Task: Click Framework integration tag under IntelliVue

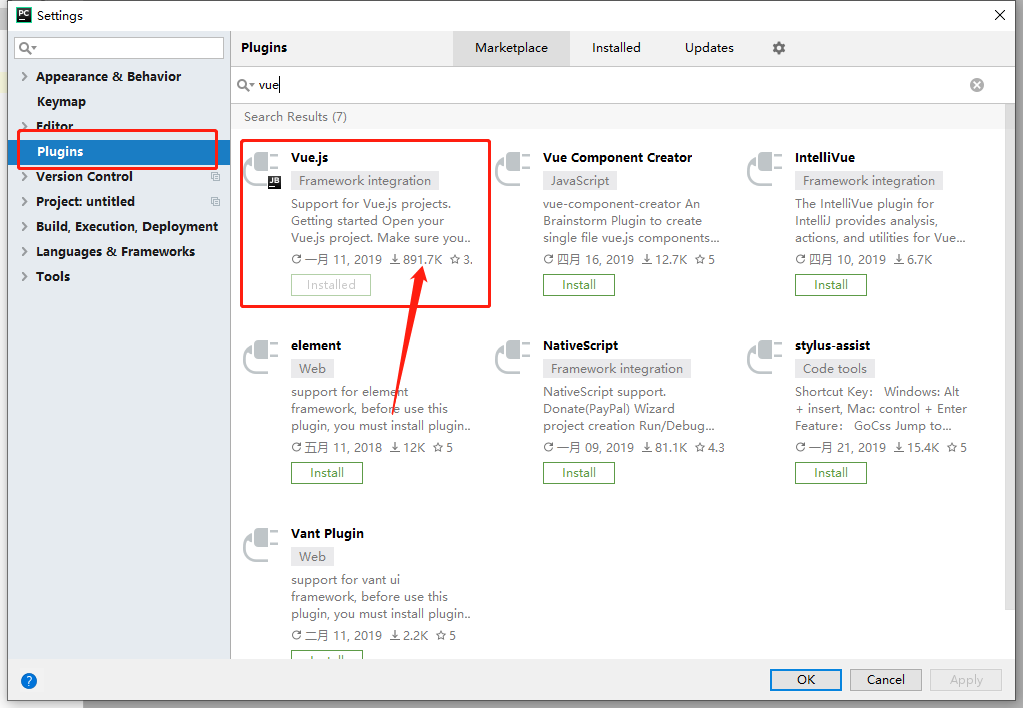Action: point(868,181)
